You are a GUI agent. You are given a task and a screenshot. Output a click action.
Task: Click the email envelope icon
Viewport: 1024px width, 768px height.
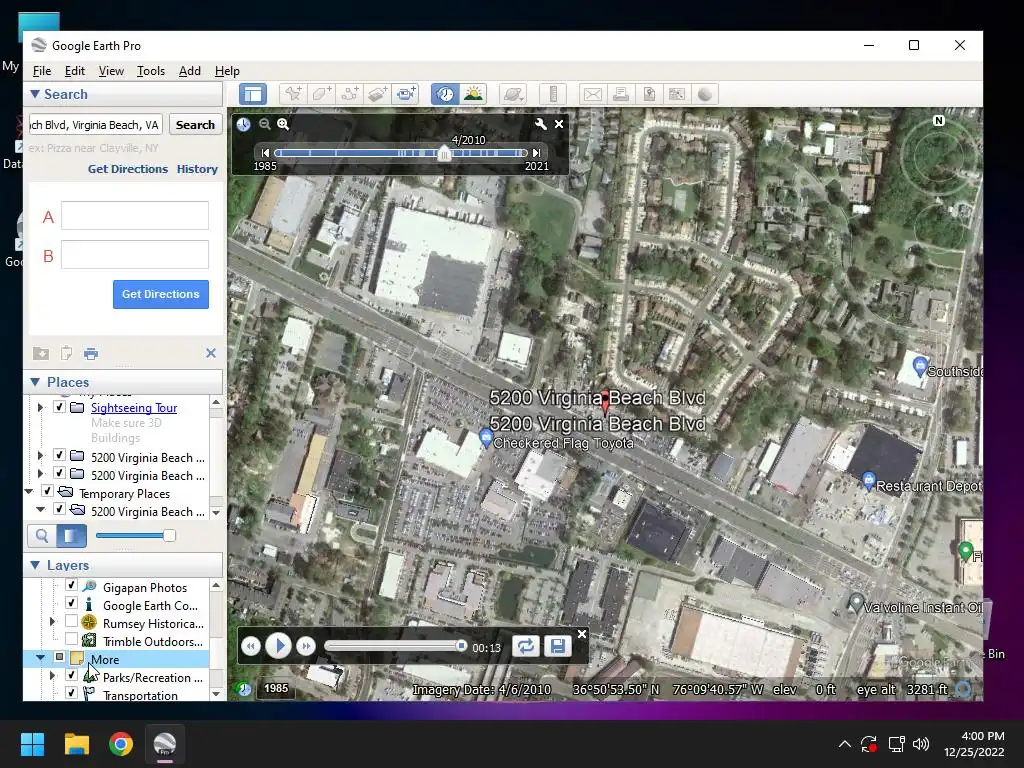pos(593,94)
